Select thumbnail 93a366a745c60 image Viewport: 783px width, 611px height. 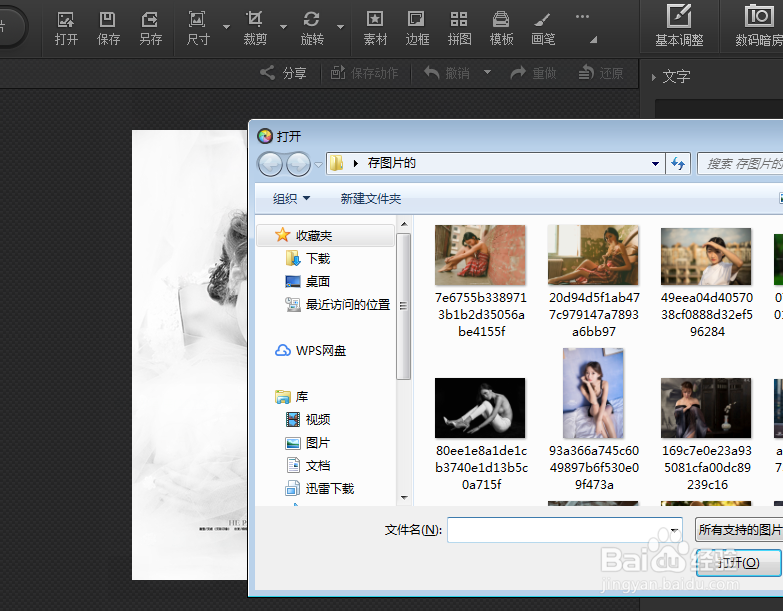tap(593, 393)
